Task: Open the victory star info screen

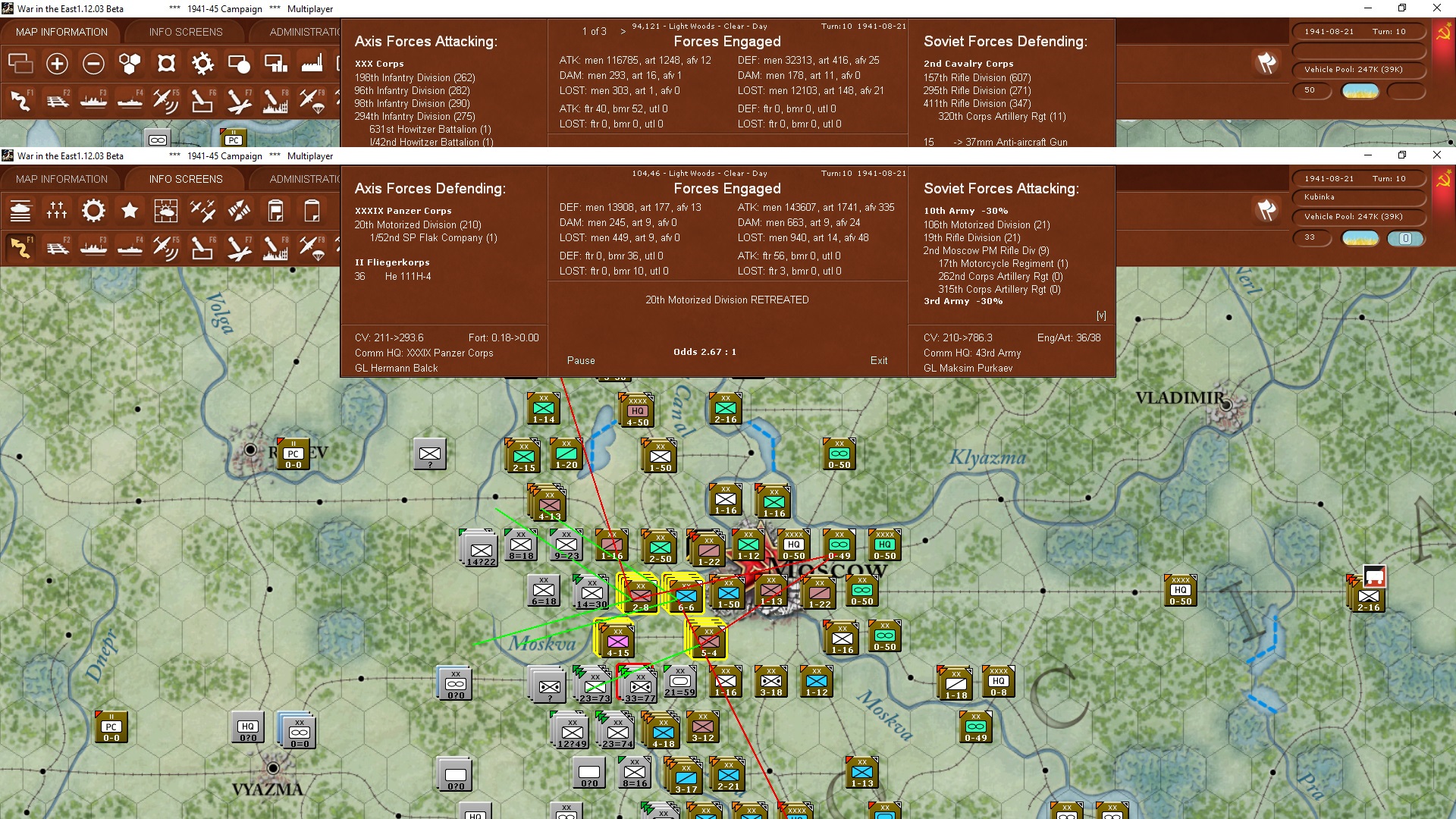Action: pyautogui.click(x=130, y=211)
